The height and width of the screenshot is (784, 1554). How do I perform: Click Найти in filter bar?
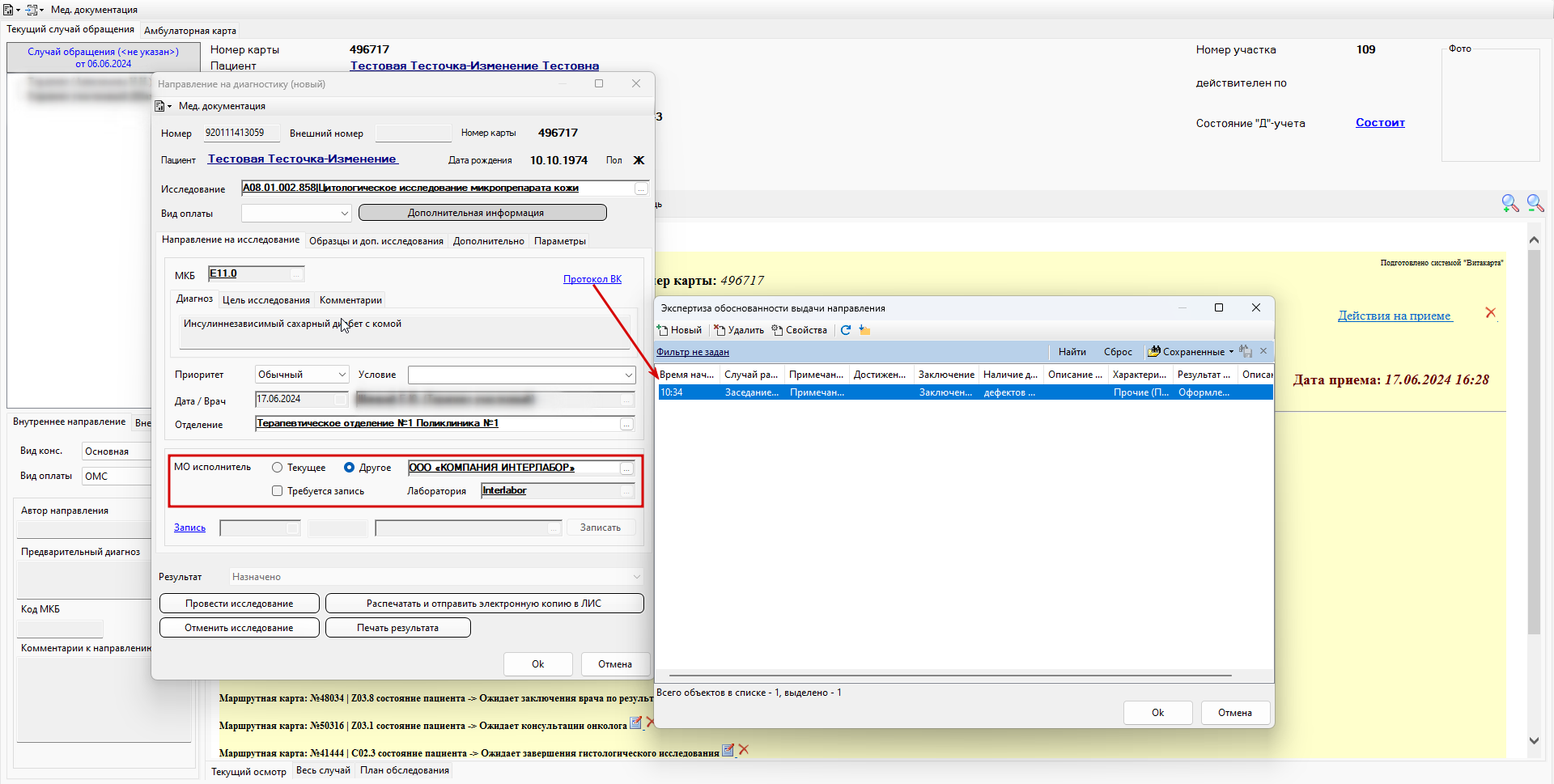[x=1072, y=352]
